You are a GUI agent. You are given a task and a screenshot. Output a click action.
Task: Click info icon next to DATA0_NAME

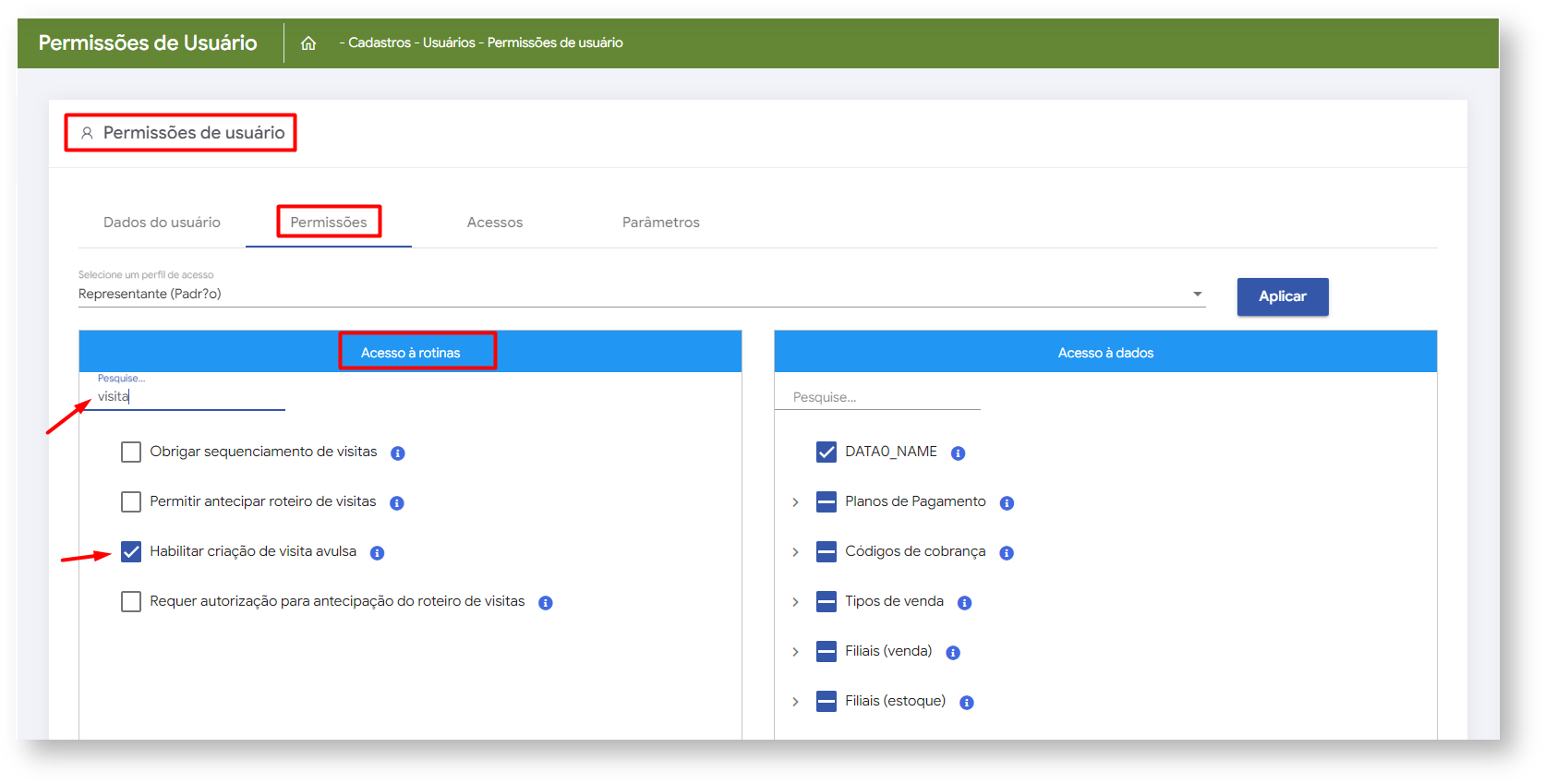pos(958,453)
